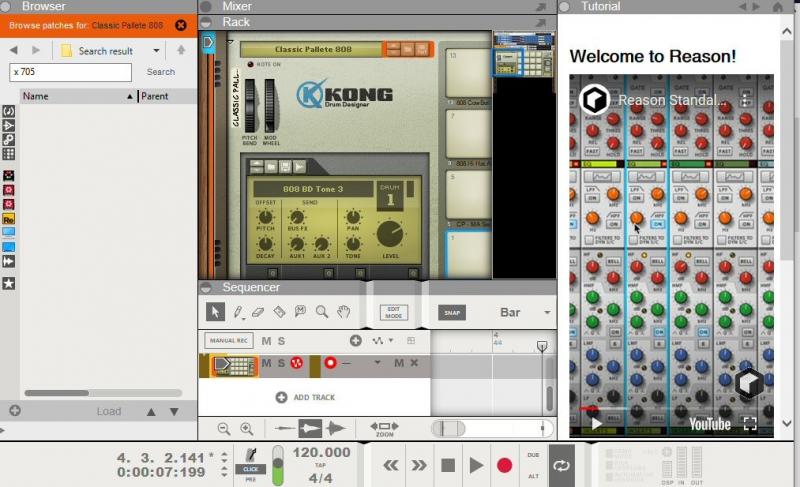Open the Search result location dropdown
The width and height of the screenshot is (800, 487).
coord(156,50)
